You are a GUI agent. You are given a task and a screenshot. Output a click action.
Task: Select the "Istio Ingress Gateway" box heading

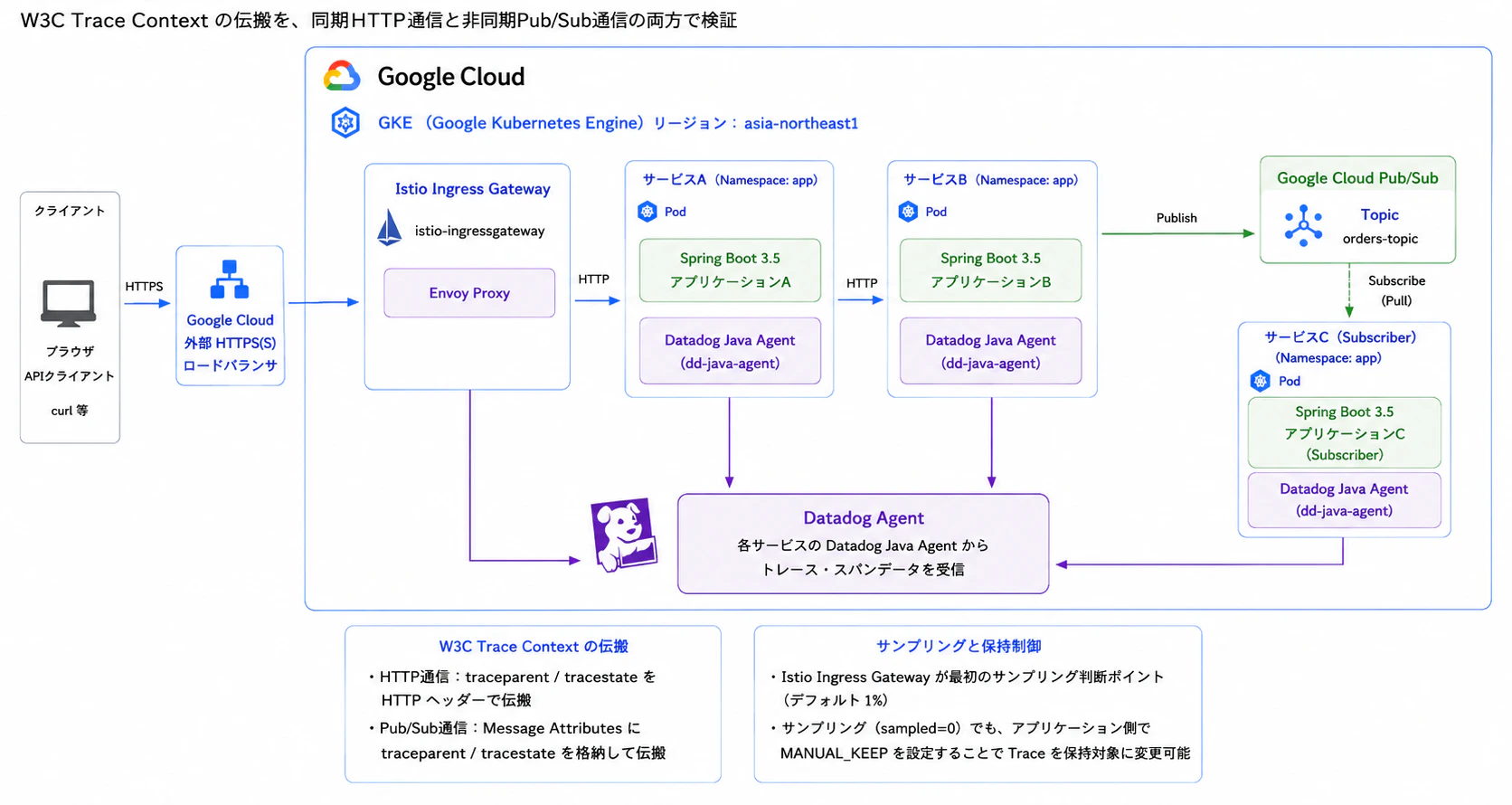click(x=472, y=189)
